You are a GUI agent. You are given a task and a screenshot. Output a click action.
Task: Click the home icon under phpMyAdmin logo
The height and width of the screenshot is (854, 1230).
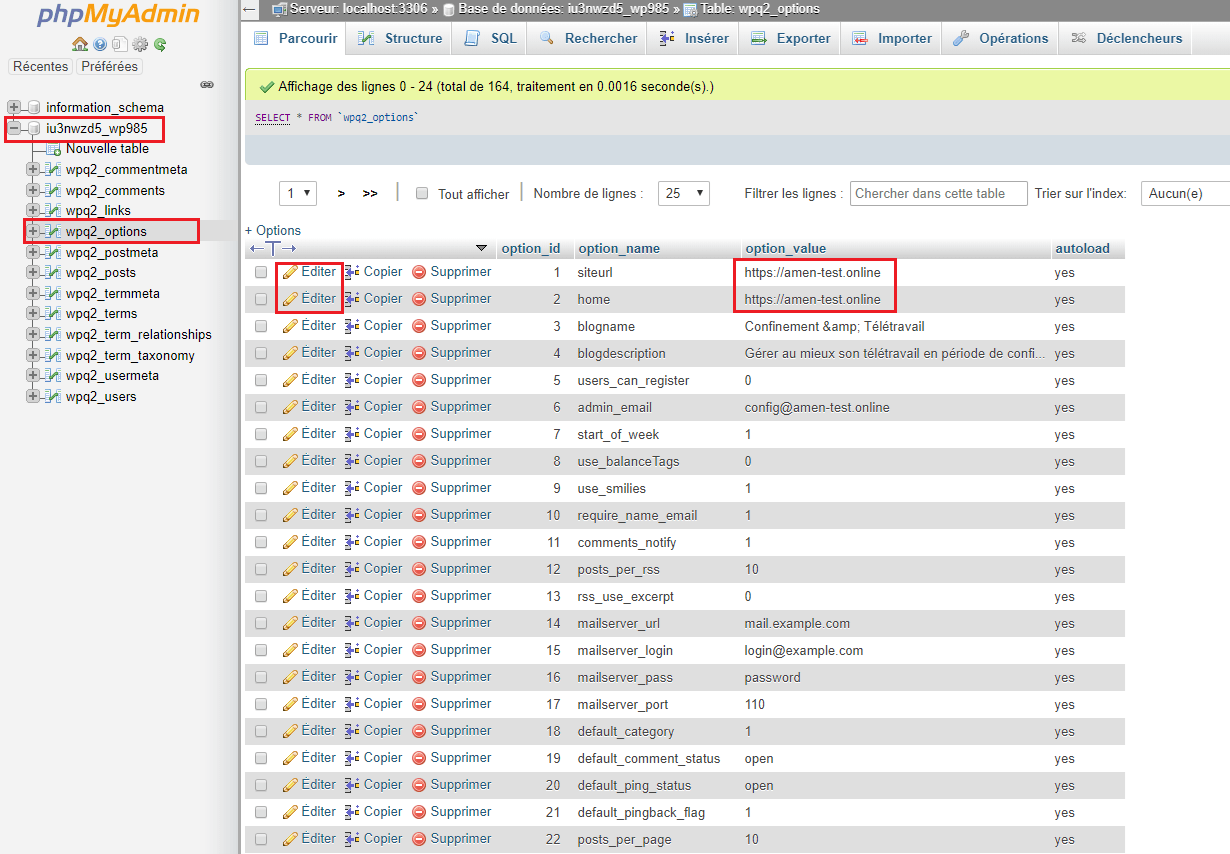(80, 44)
